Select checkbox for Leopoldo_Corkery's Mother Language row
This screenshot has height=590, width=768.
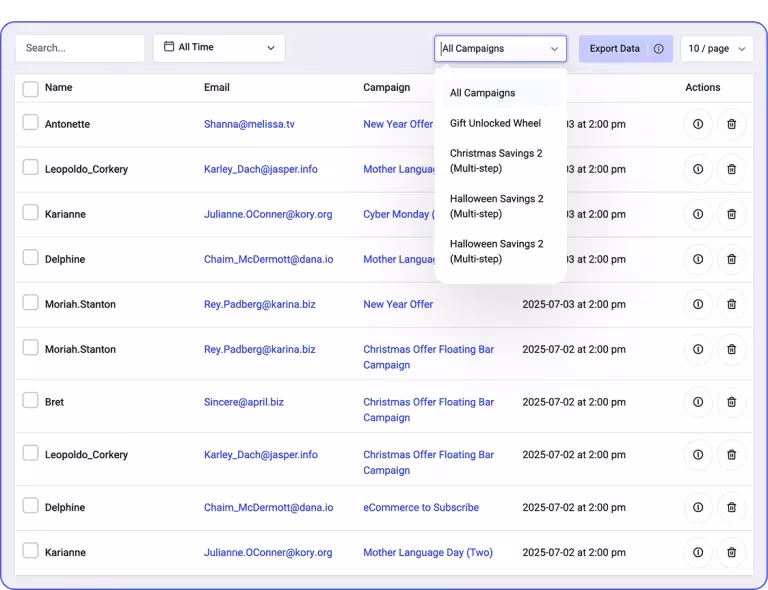coord(30,167)
